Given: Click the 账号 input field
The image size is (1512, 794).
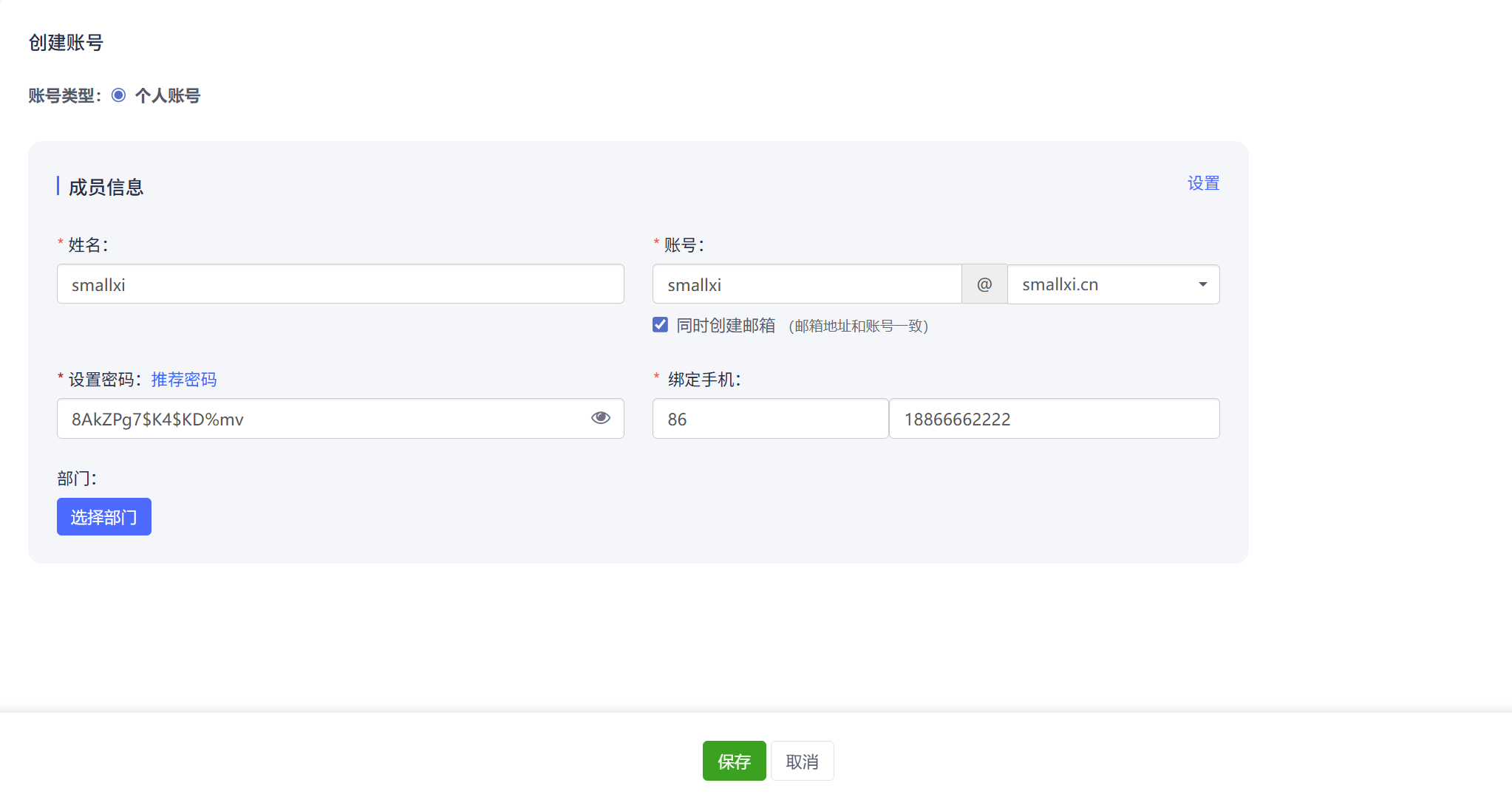Looking at the screenshot, I should pyautogui.click(x=806, y=284).
